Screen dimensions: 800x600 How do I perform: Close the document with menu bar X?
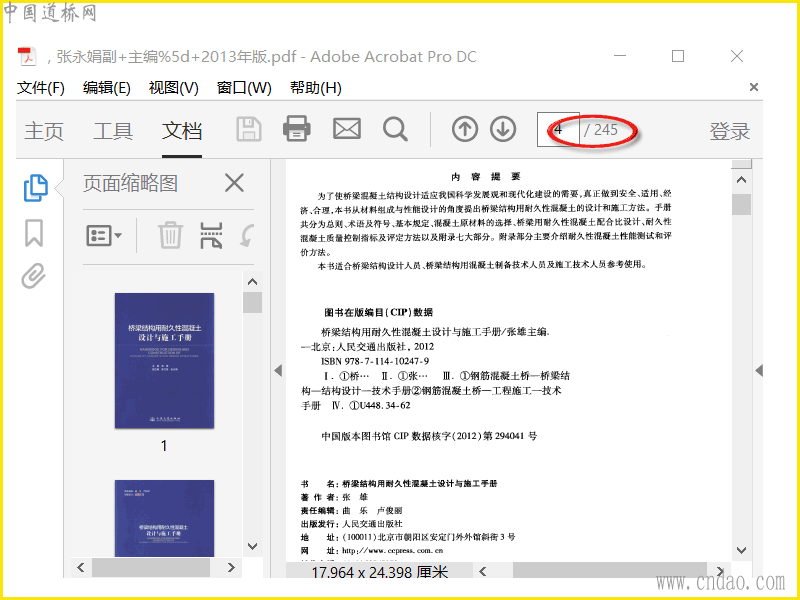(754, 87)
